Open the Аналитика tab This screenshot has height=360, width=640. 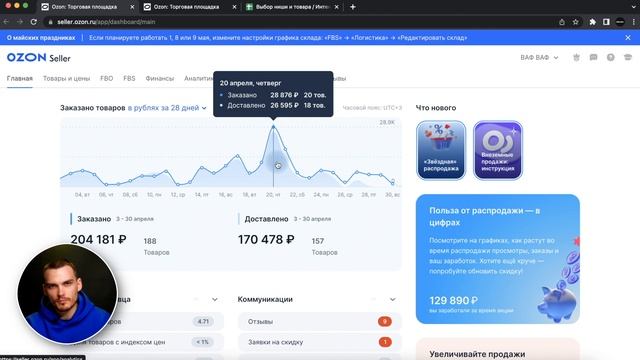click(x=198, y=78)
